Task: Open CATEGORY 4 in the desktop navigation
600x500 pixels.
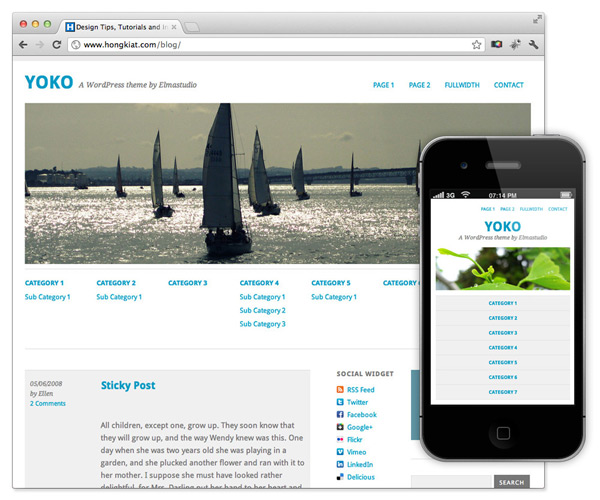Action: click(x=259, y=283)
